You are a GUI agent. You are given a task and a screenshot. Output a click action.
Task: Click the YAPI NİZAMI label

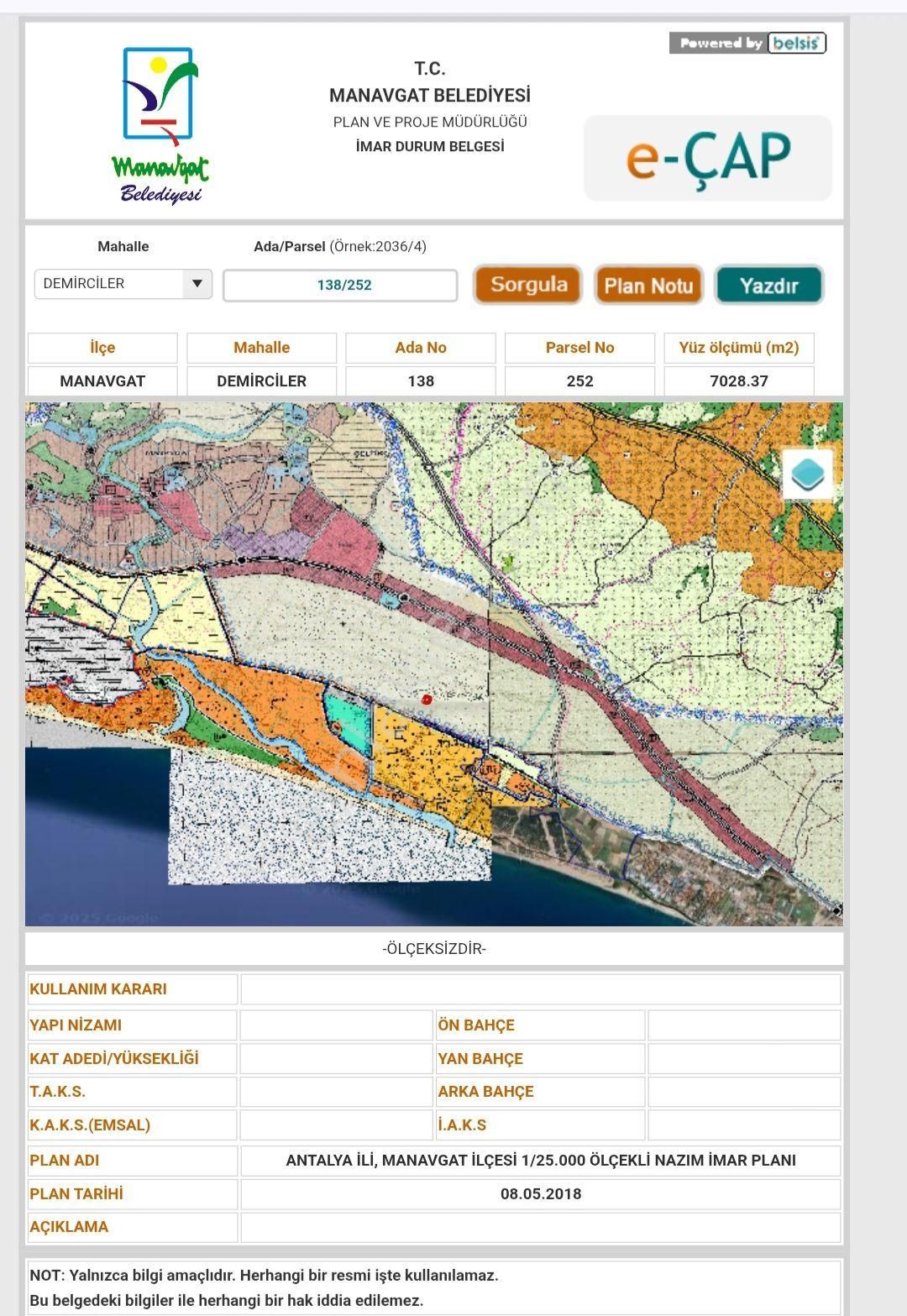click(76, 1025)
